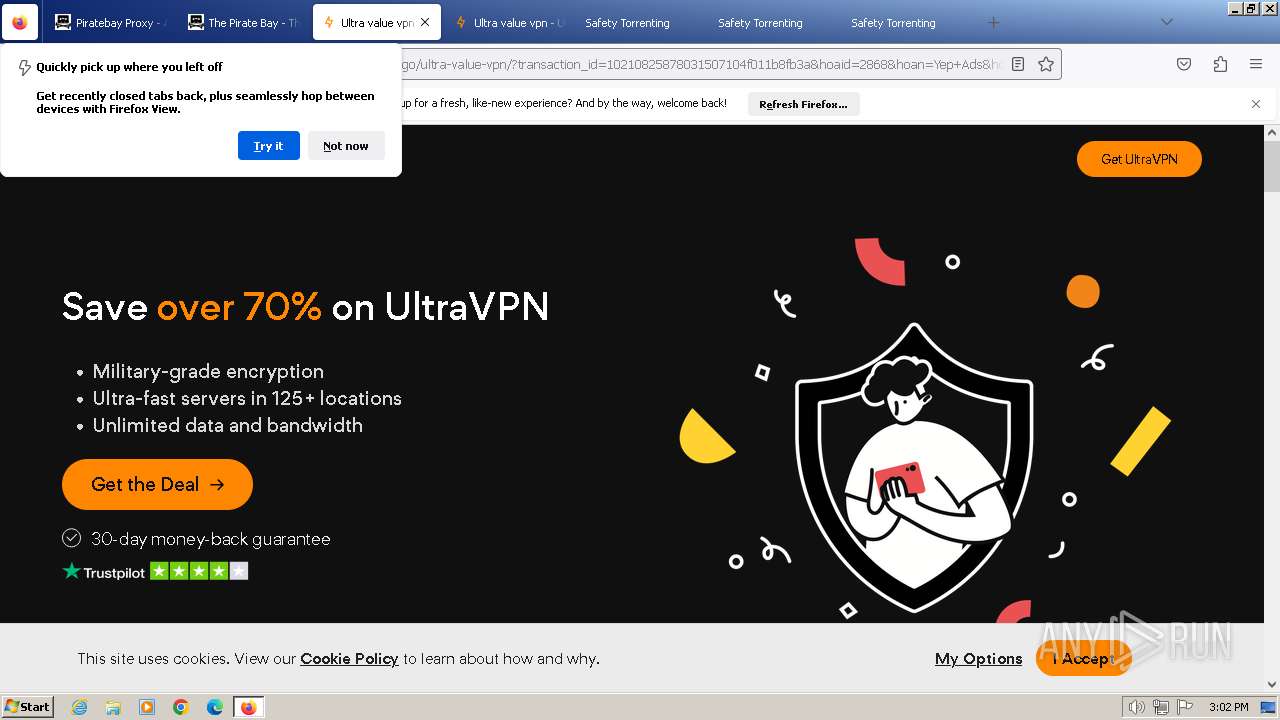Open My Options cookie settings
The width and height of the screenshot is (1280, 720).
click(978, 659)
